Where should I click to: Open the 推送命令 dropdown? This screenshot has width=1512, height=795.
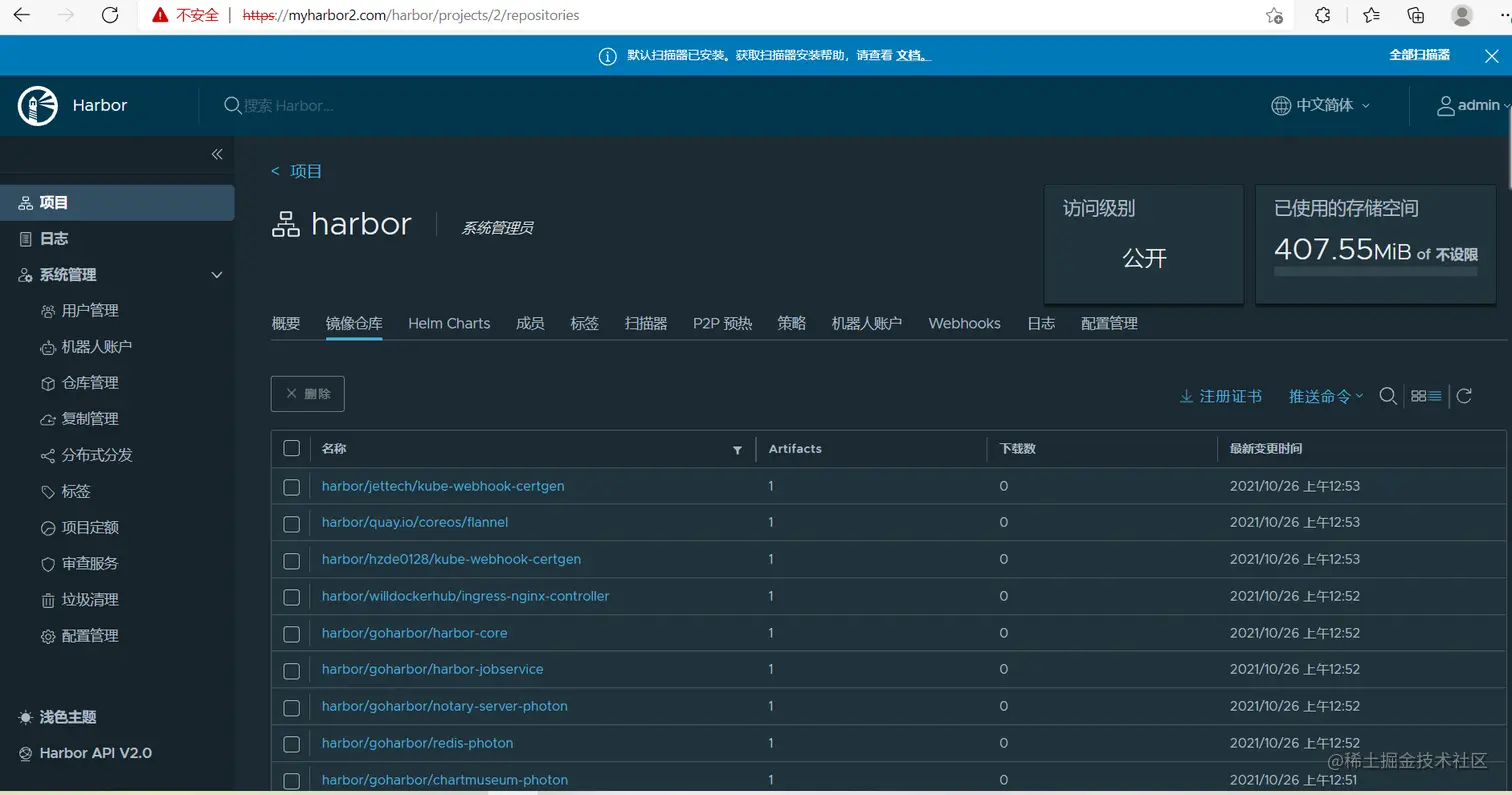click(1326, 396)
